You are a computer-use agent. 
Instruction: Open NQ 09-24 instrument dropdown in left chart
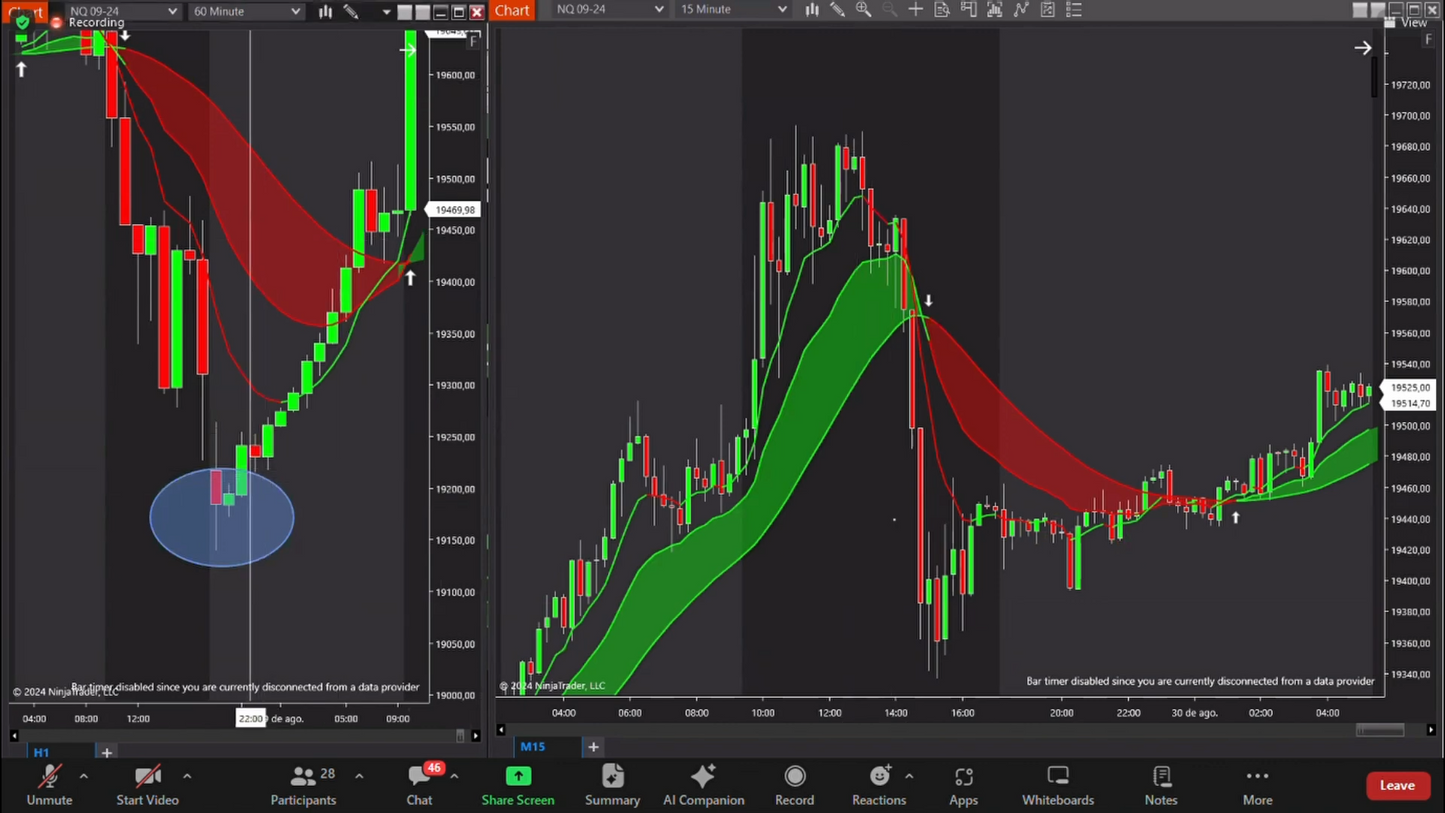click(x=122, y=11)
